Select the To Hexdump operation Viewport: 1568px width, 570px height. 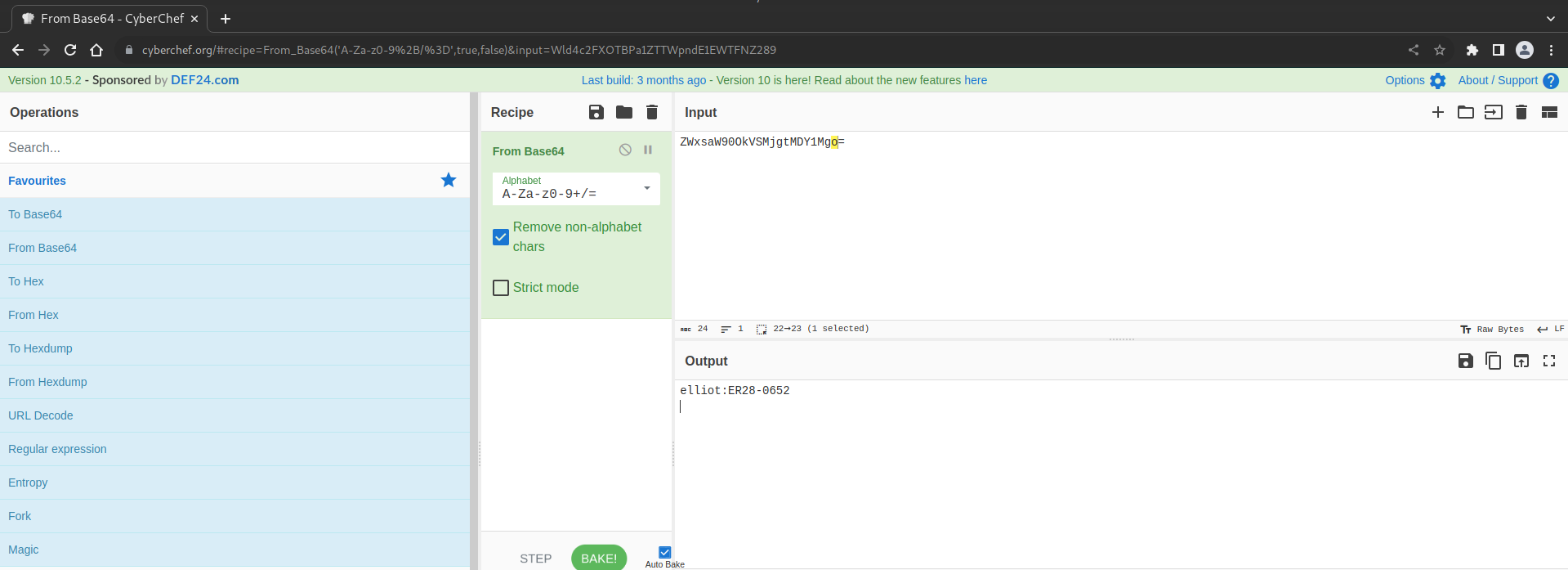click(40, 348)
